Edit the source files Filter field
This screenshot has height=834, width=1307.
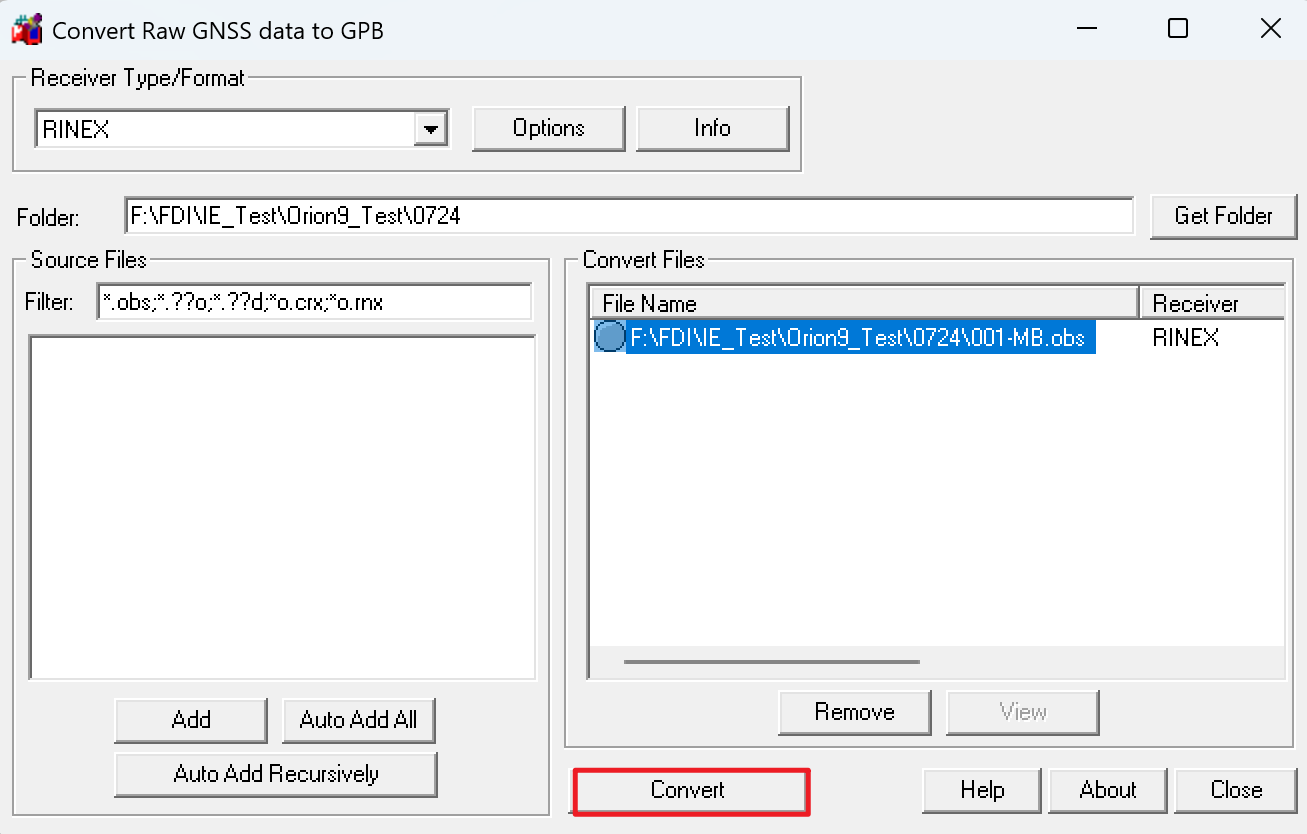pyautogui.click(x=314, y=302)
